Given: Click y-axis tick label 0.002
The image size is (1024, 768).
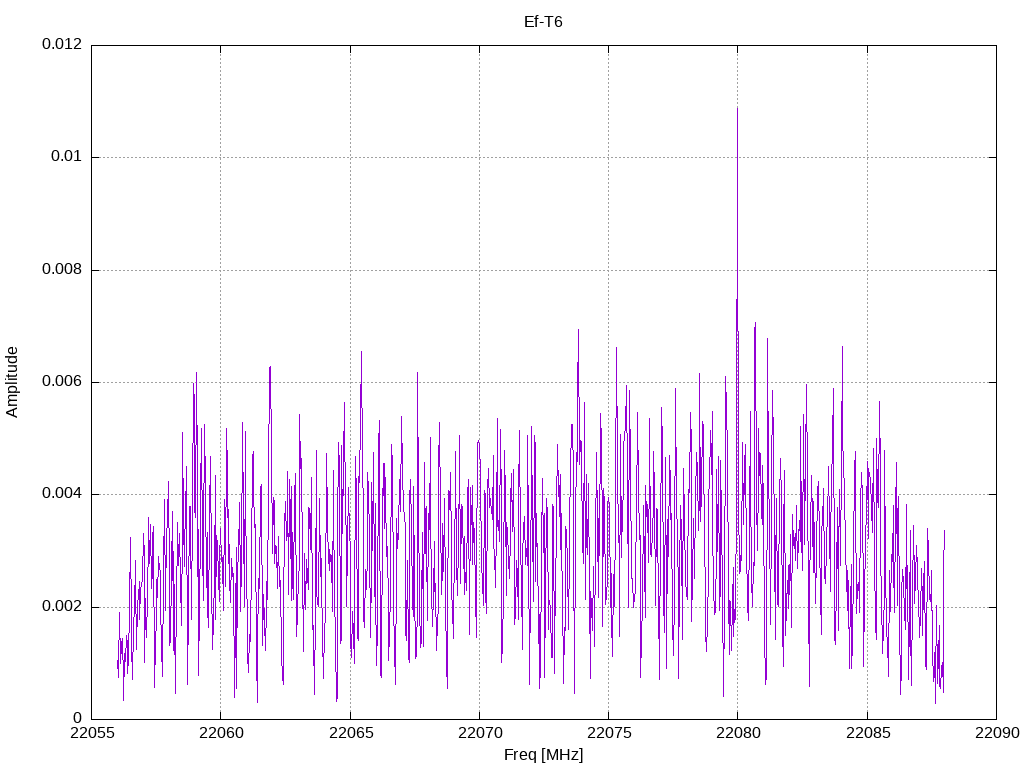Looking at the screenshot, I should coord(62,607).
